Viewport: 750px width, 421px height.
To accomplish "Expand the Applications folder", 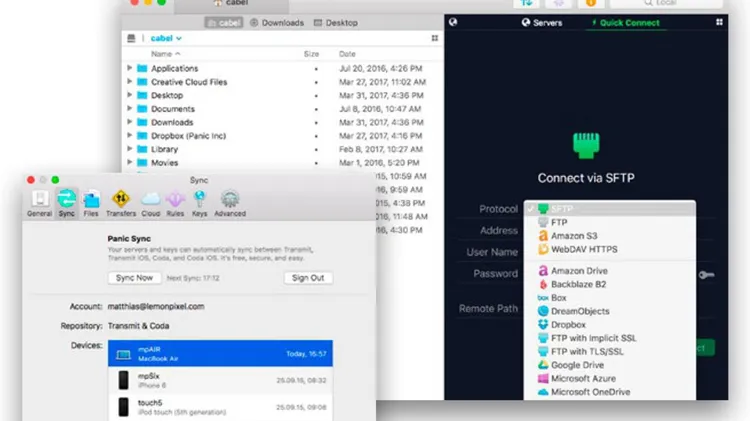I will pyautogui.click(x=129, y=68).
